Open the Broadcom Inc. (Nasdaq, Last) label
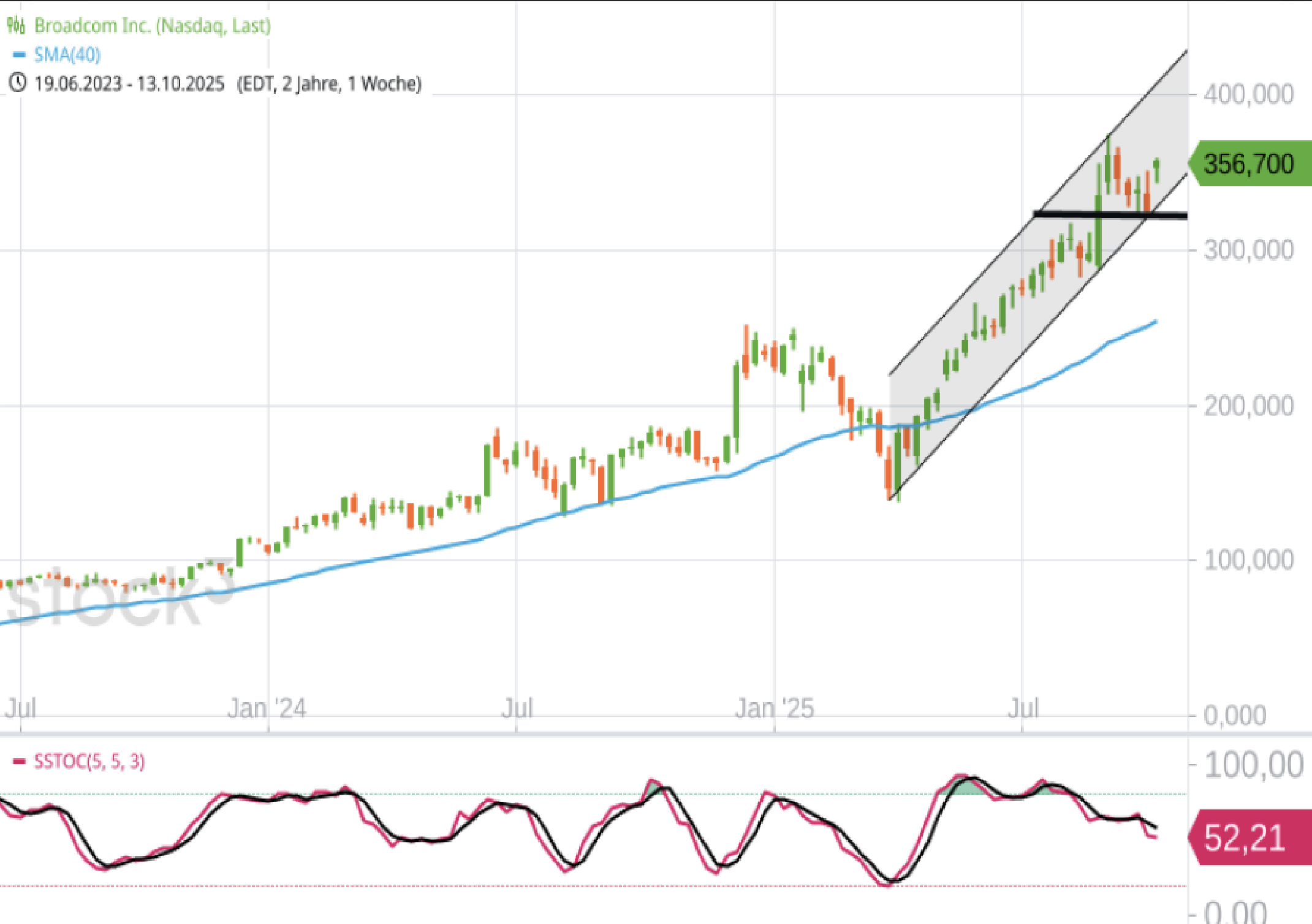1312x924 pixels. point(152,26)
